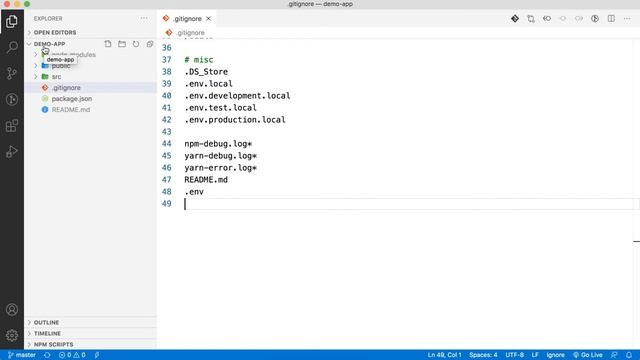This screenshot has height=360, width=640.
Task: Change indentation via Spaces: 4
Action: tap(483, 355)
